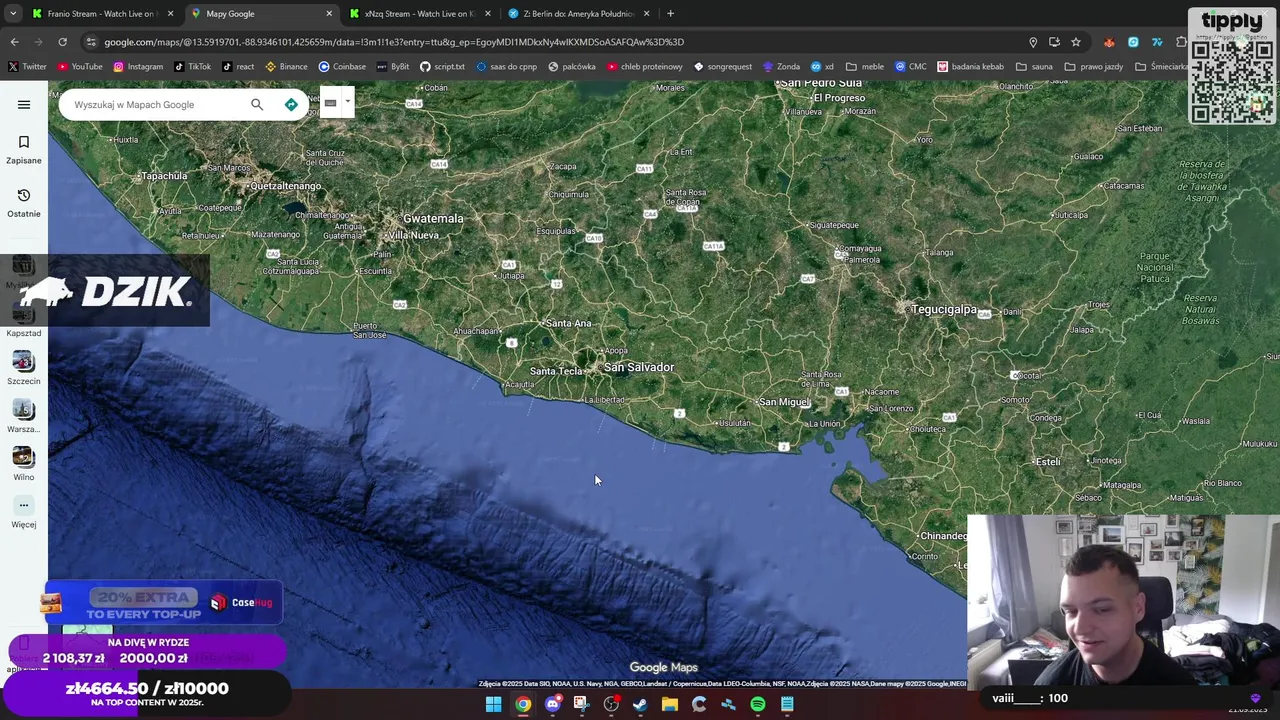Open the badania kebab bookmark
1280x720 pixels.
pyautogui.click(x=970, y=66)
